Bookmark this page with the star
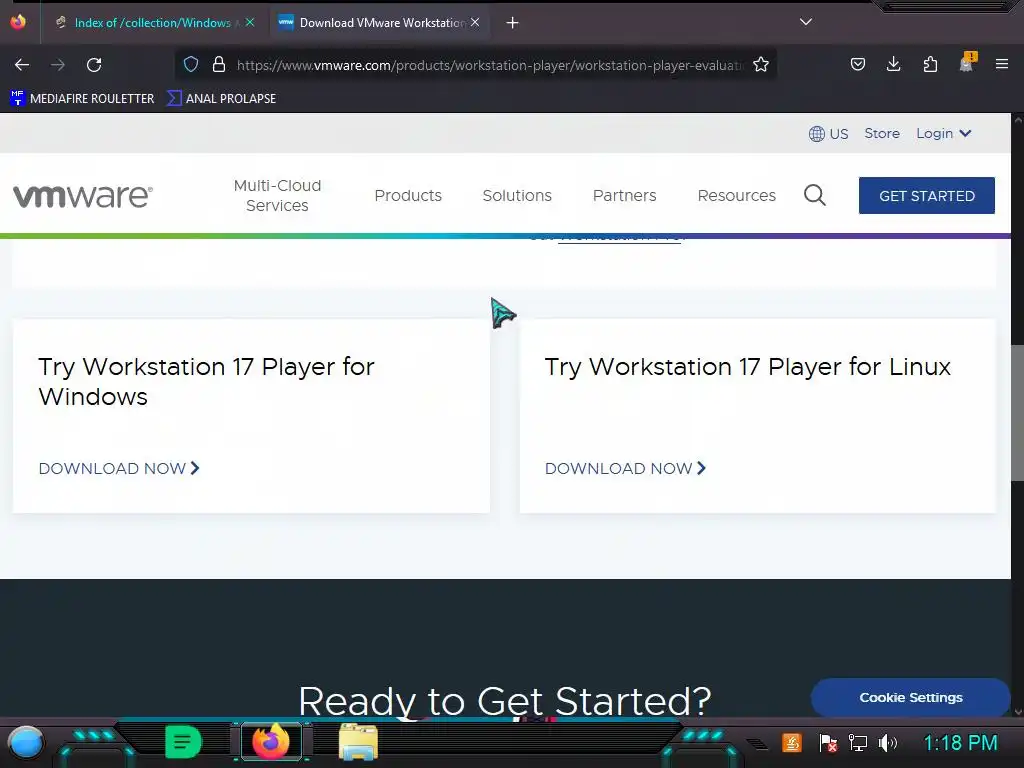 click(x=761, y=65)
